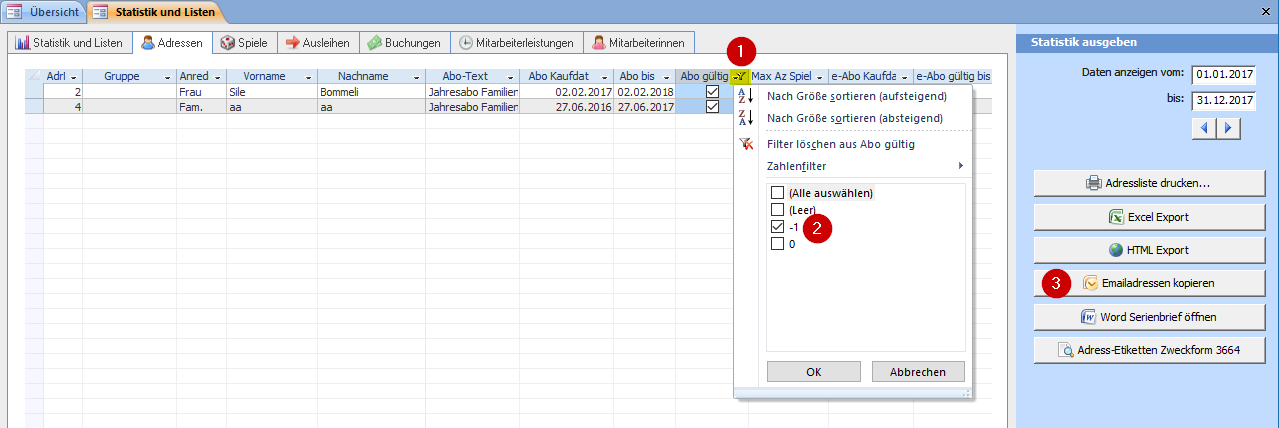1279x428 pixels.
Task: Confirm filter with OK button
Action: [x=813, y=371]
